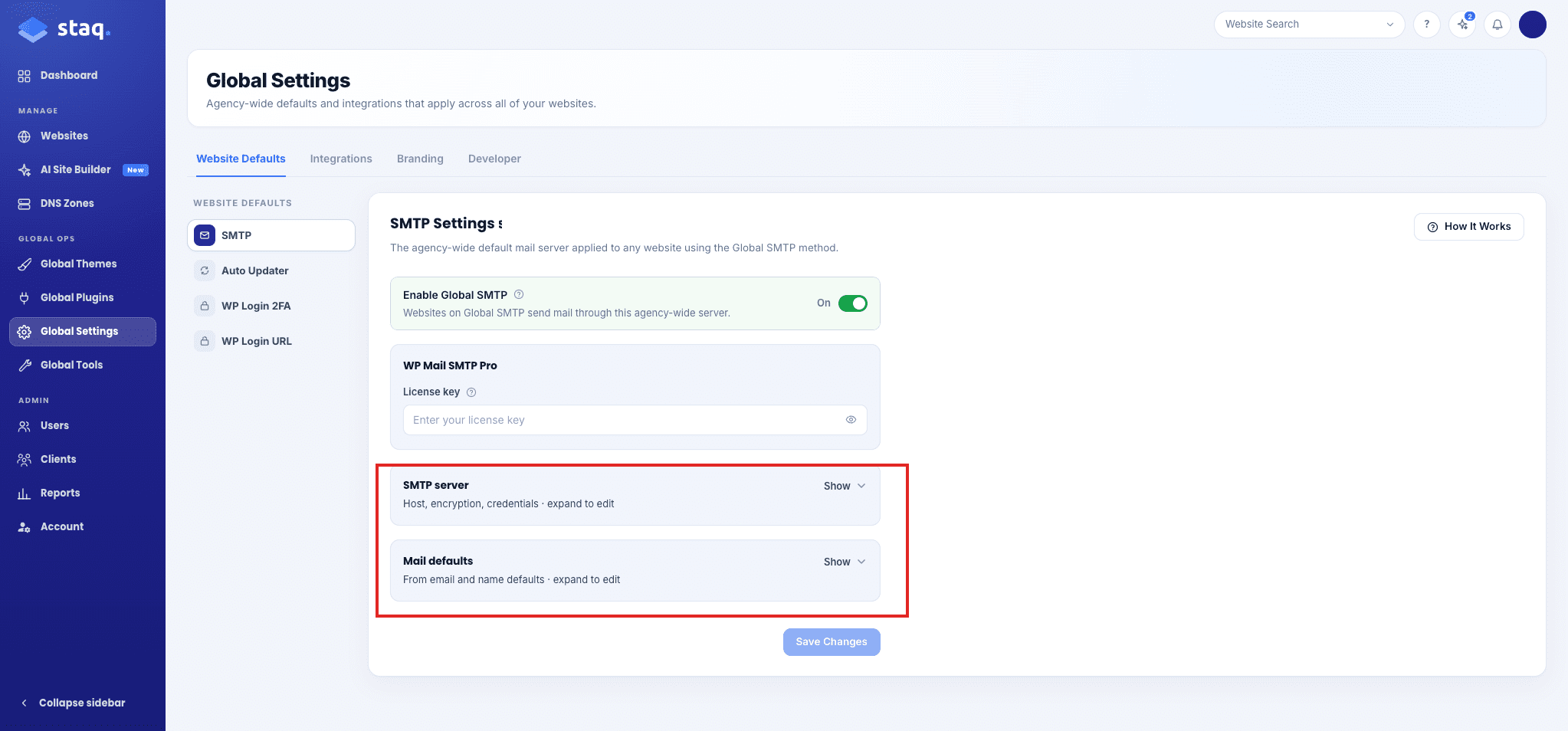Screen dimensions: 1568x731
Task: Click the staq logo
Action: coord(64,29)
